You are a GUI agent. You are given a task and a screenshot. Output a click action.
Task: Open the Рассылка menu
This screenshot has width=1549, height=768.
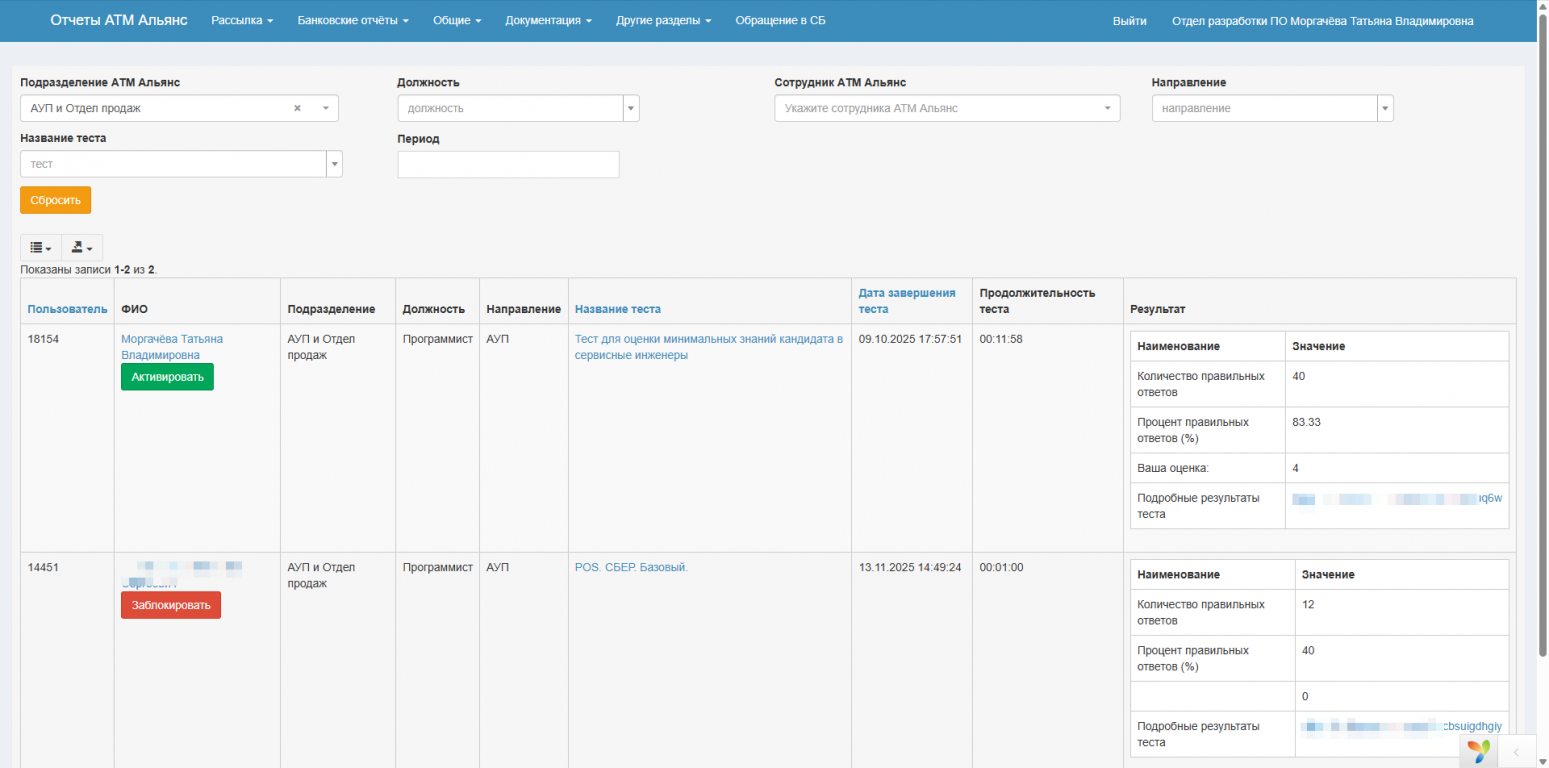click(x=242, y=21)
